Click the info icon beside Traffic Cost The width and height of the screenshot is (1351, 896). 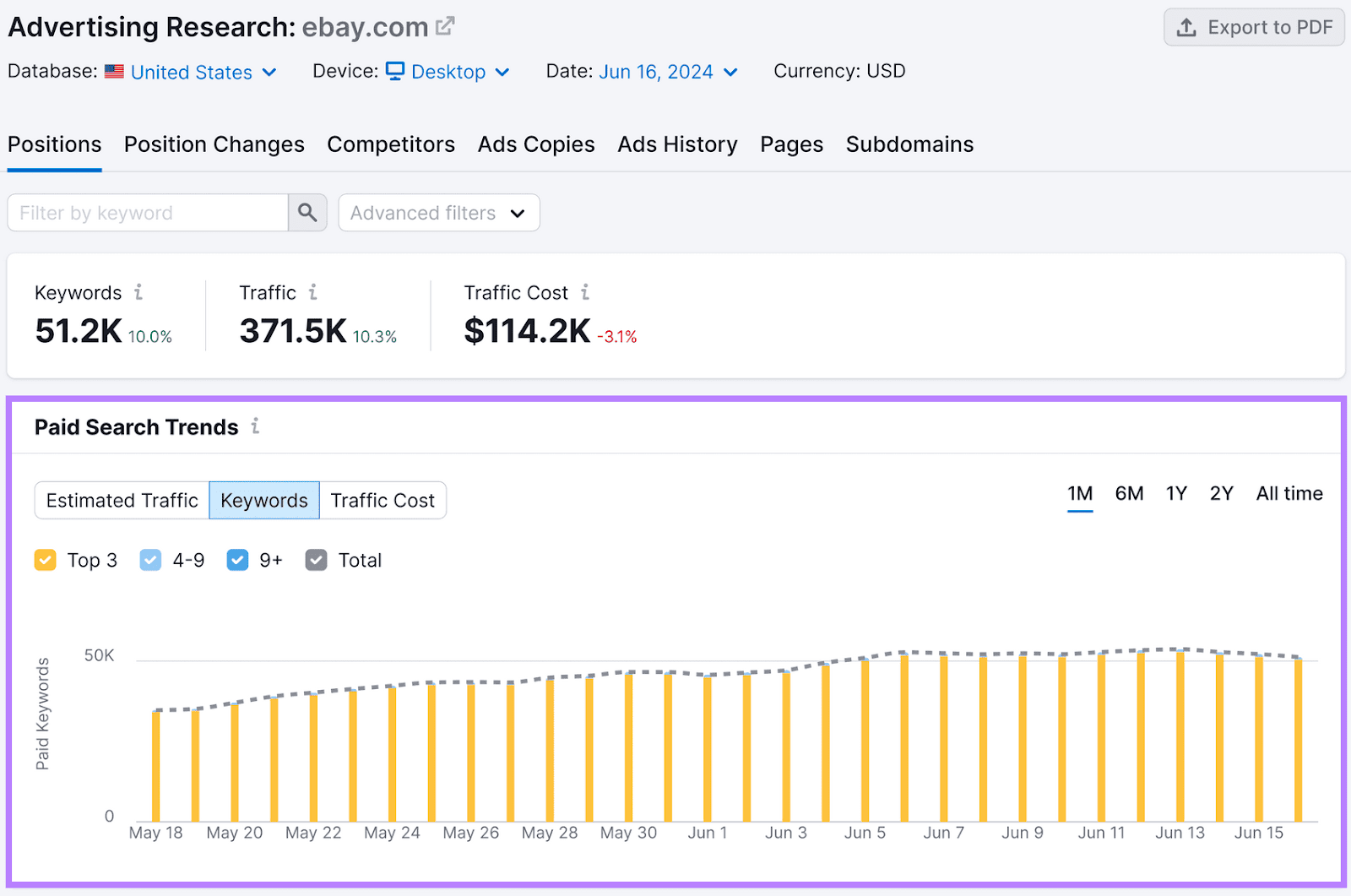coord(587,292)
